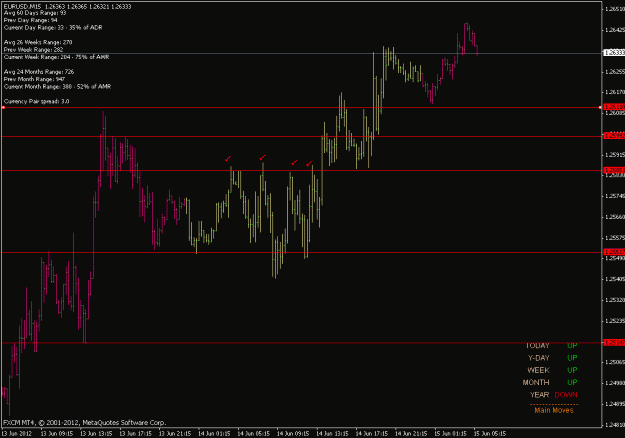Viewport: 625px width, 438px height.
Task: Click the TODAY trend label
Action: pos(537,346)
